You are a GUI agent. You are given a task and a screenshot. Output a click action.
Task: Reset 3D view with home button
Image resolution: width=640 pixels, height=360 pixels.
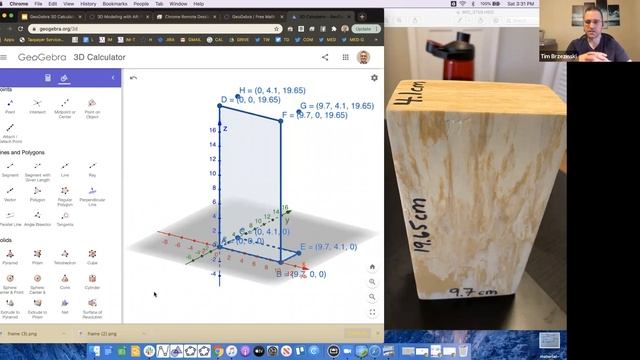pos(372,267)
